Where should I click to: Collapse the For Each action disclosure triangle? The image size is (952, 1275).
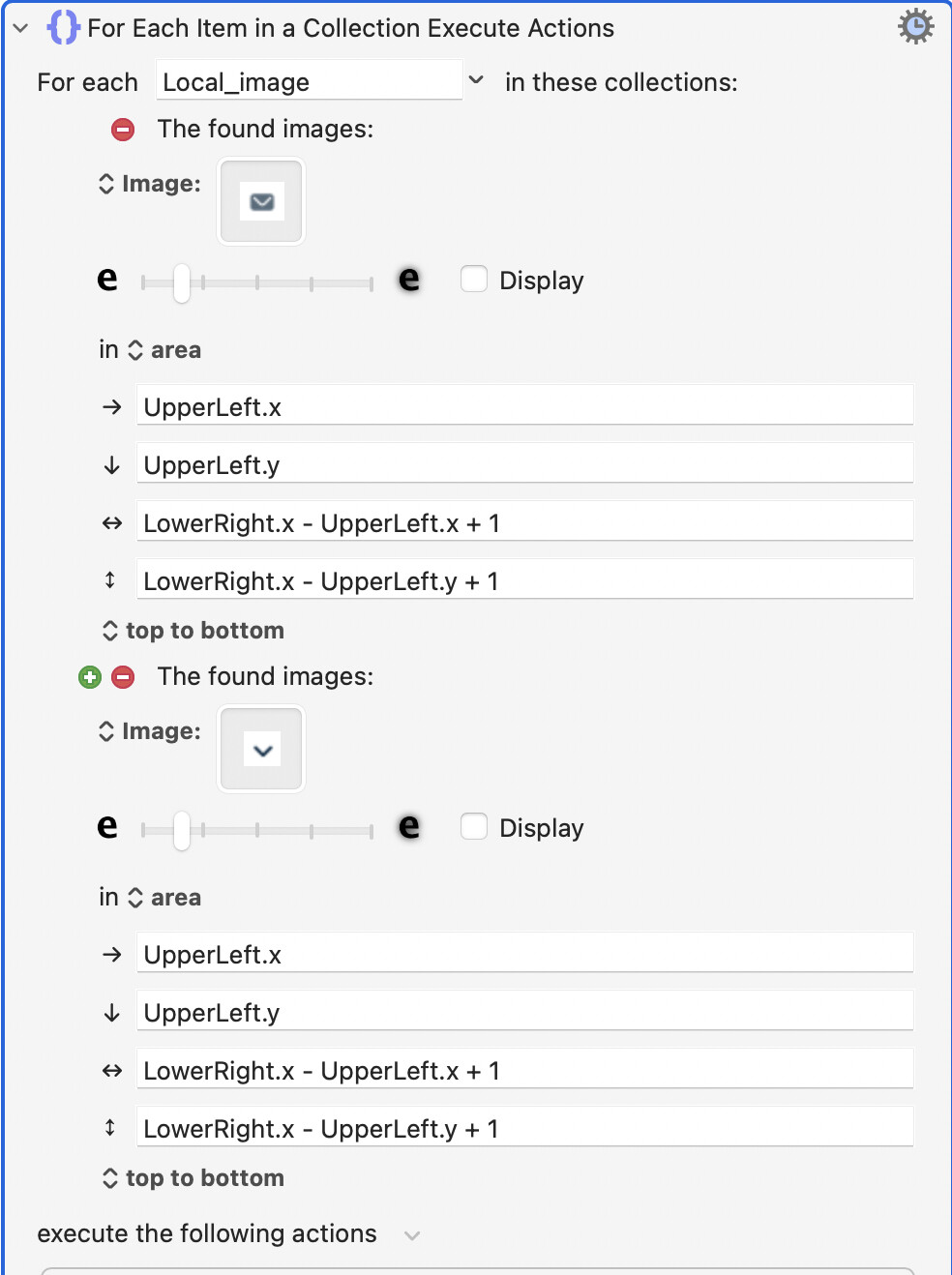tap(20, 28)
